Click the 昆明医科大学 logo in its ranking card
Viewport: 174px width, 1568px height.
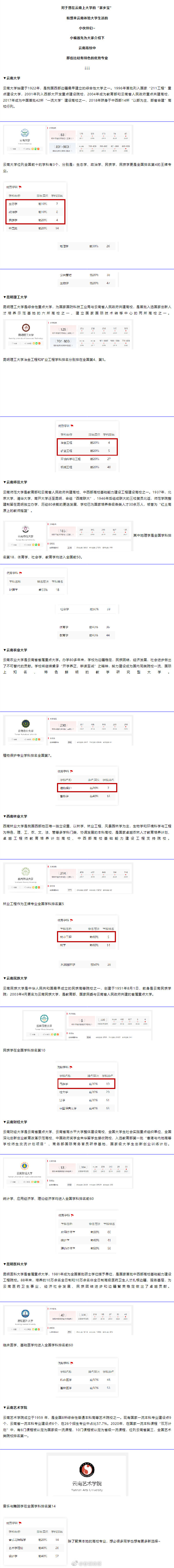pos(25,1314)
